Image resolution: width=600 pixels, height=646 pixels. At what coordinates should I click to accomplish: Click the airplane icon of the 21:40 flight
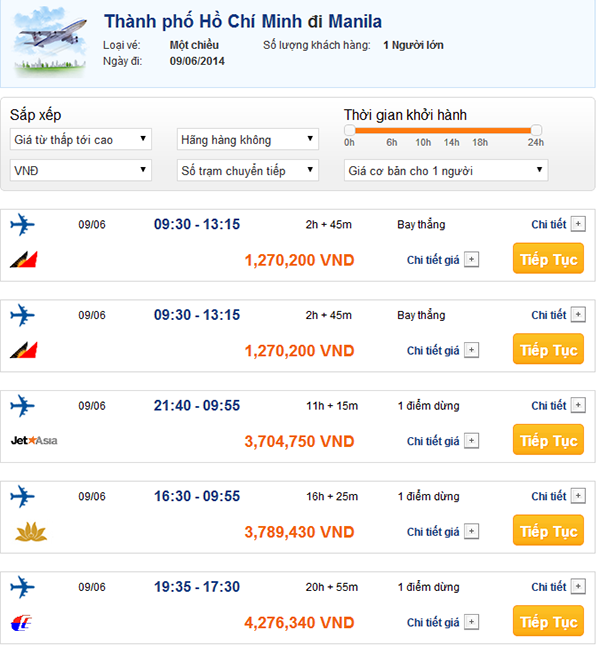[x=23, y=406]
